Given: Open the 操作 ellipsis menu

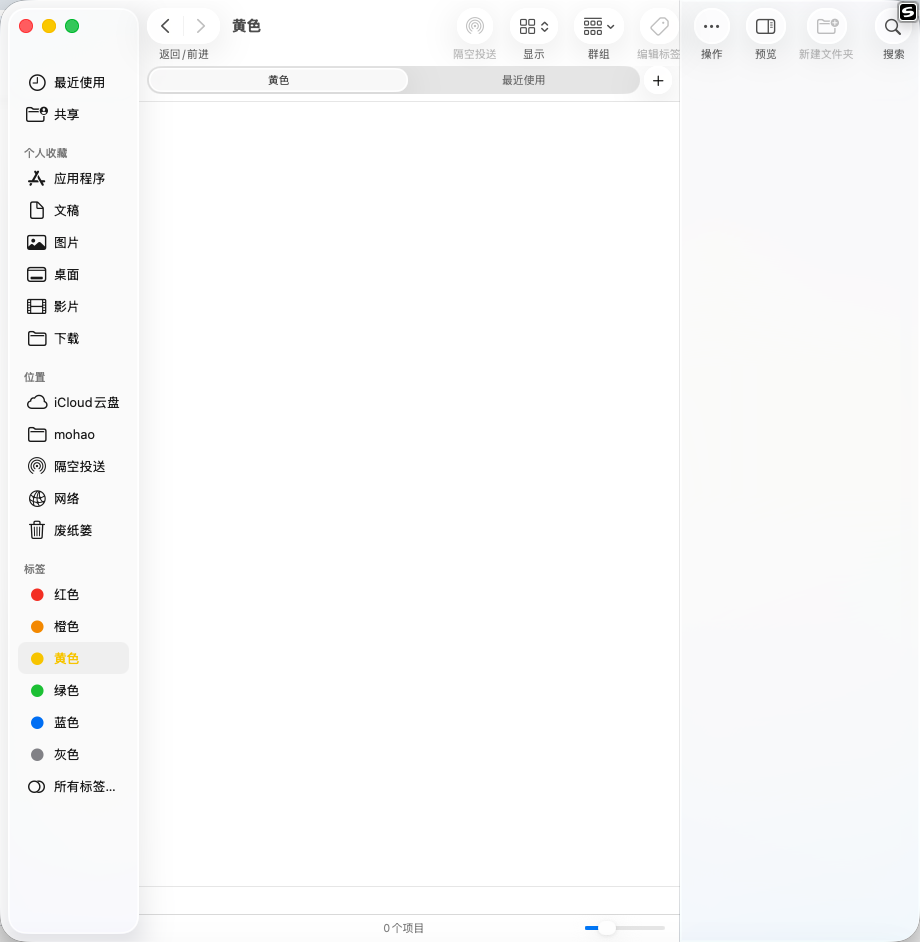Looking at the screenshot, I should point(711,26).
